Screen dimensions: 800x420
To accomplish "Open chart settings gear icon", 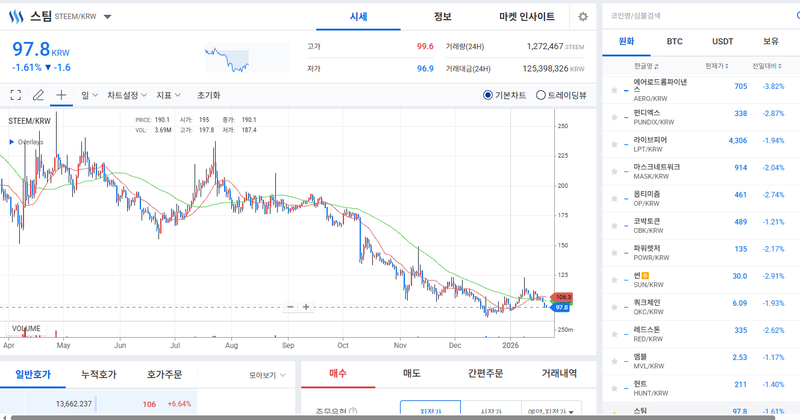I will pos(583,17).
